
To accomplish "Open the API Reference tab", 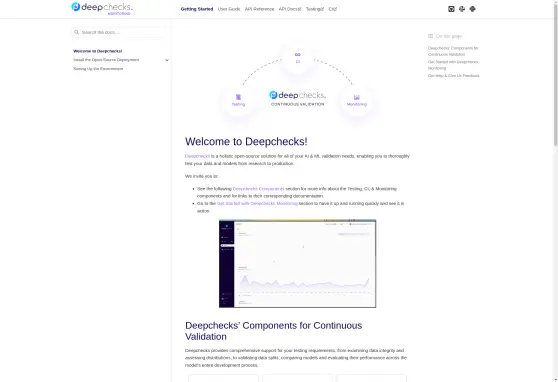I will 259,9.
